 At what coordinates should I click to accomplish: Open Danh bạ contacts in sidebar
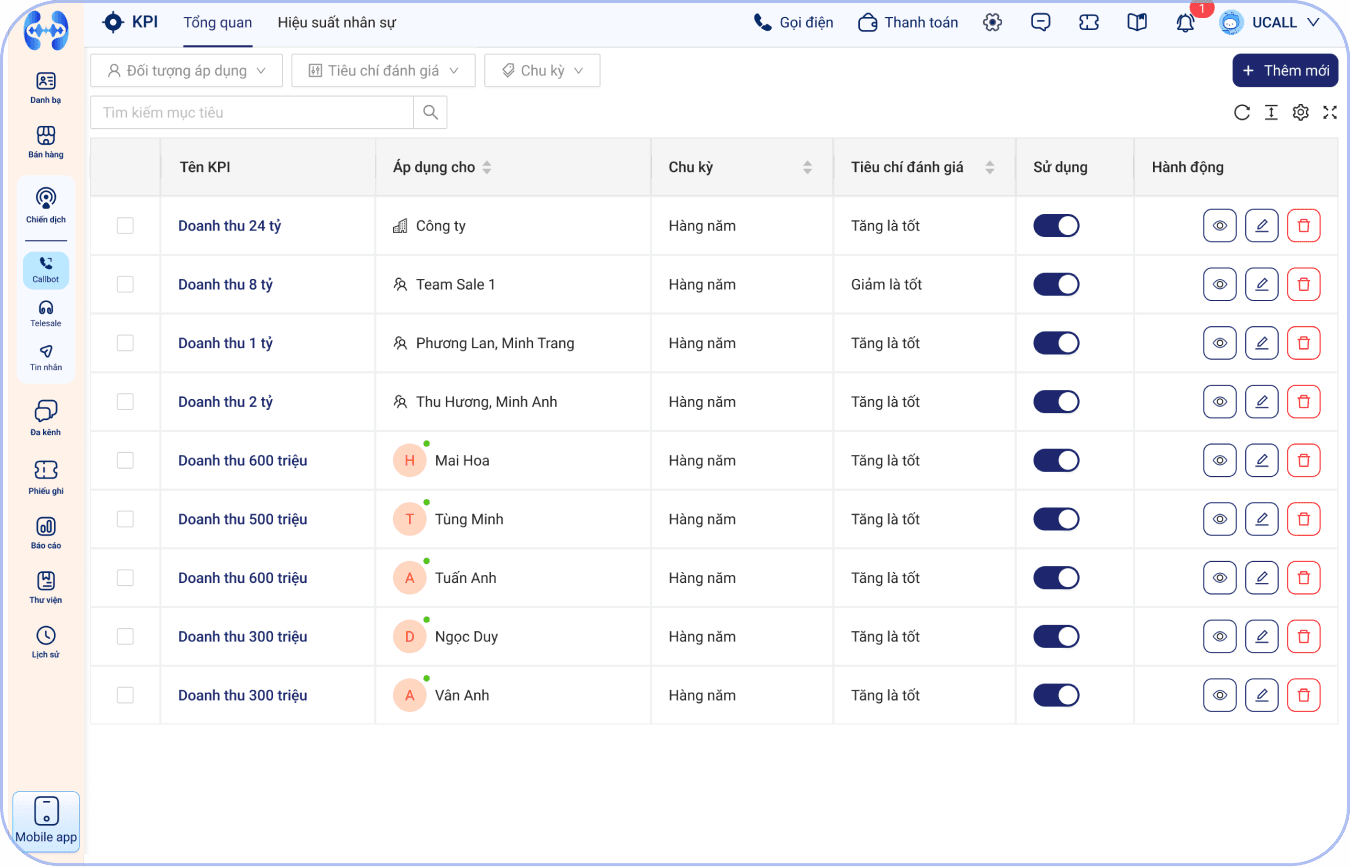pos(45,88)
